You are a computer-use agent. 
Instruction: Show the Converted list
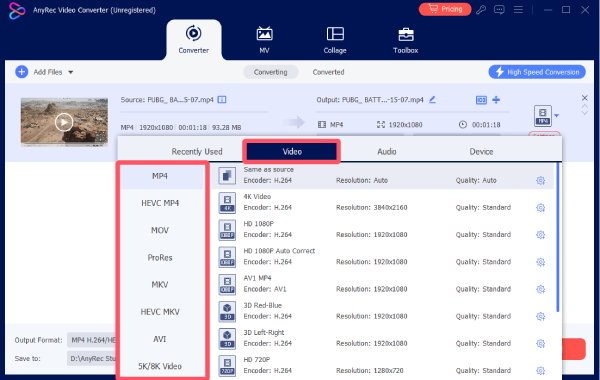328,72
